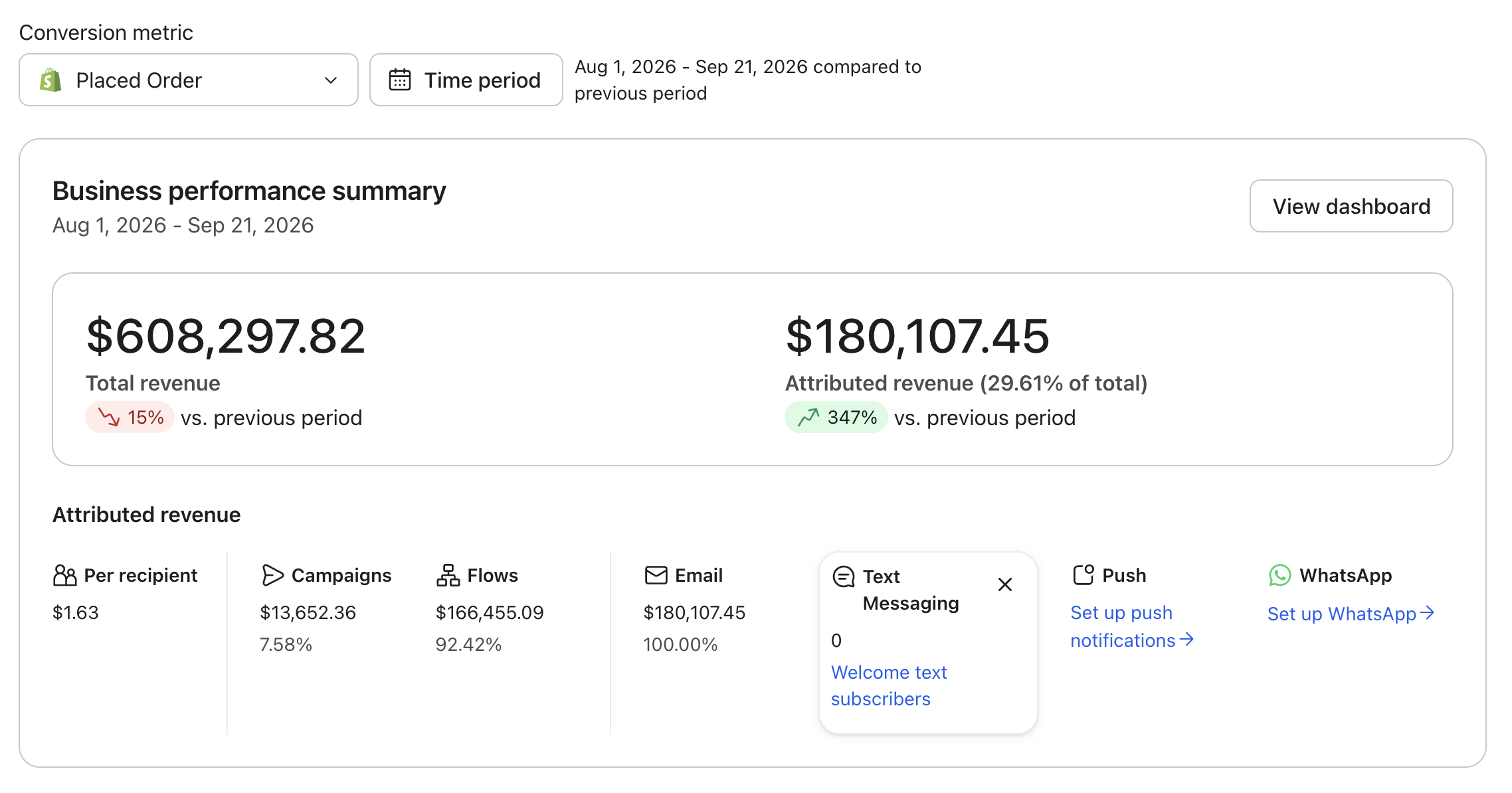Click the 347% increase badge
The width and height of the screenshot is (1512, 793).
click(x=836, y=417)
